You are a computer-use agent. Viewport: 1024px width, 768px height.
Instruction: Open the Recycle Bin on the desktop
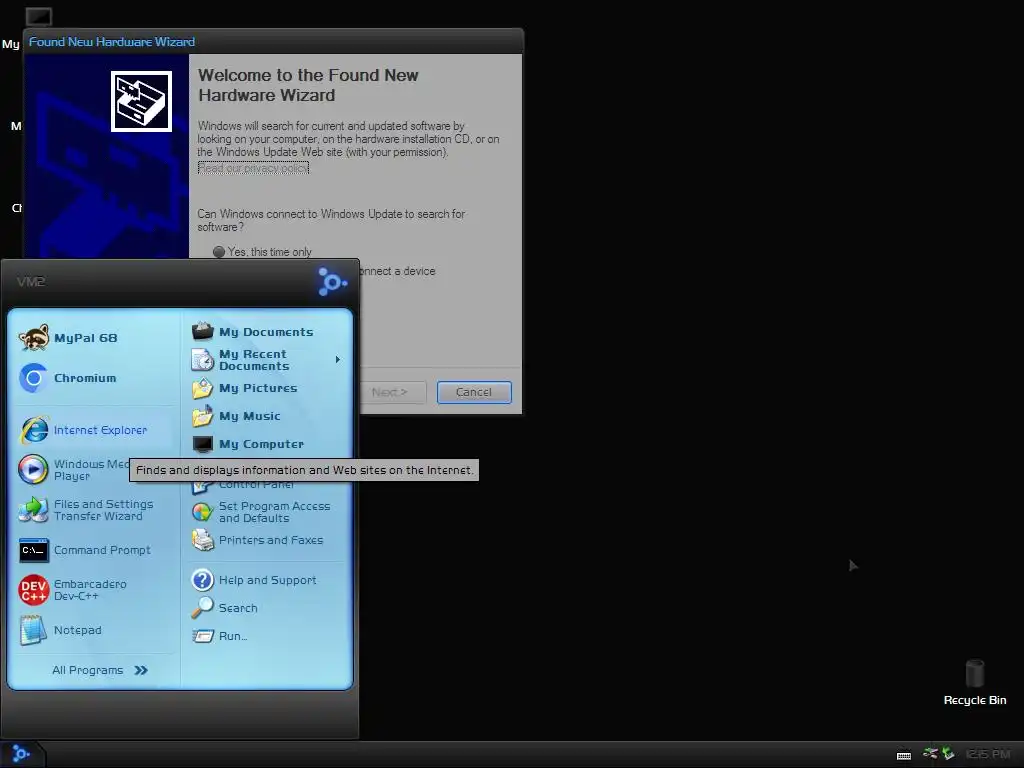pos(974,683)
